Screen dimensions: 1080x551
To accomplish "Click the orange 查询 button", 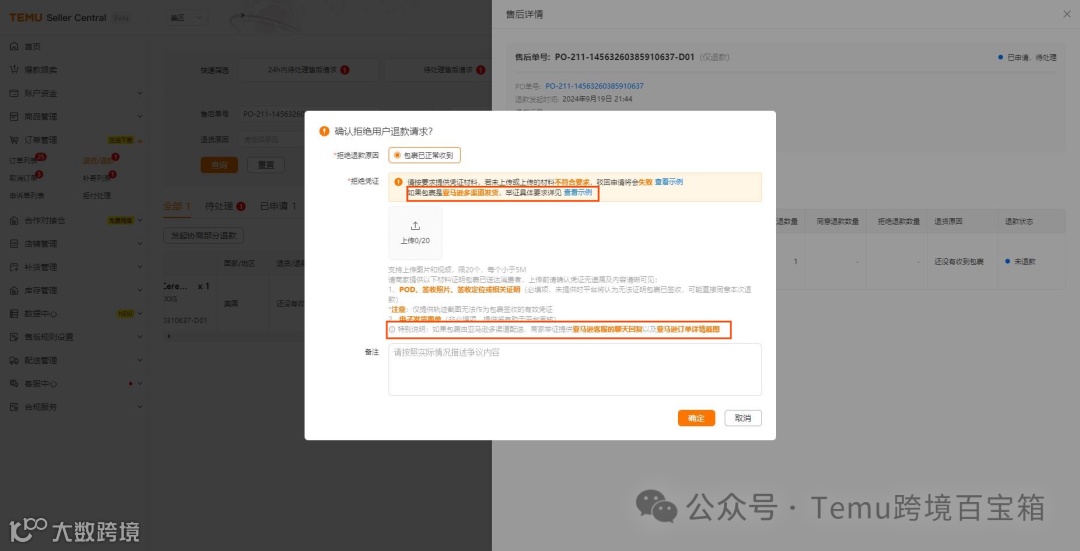I will (219, 165).
